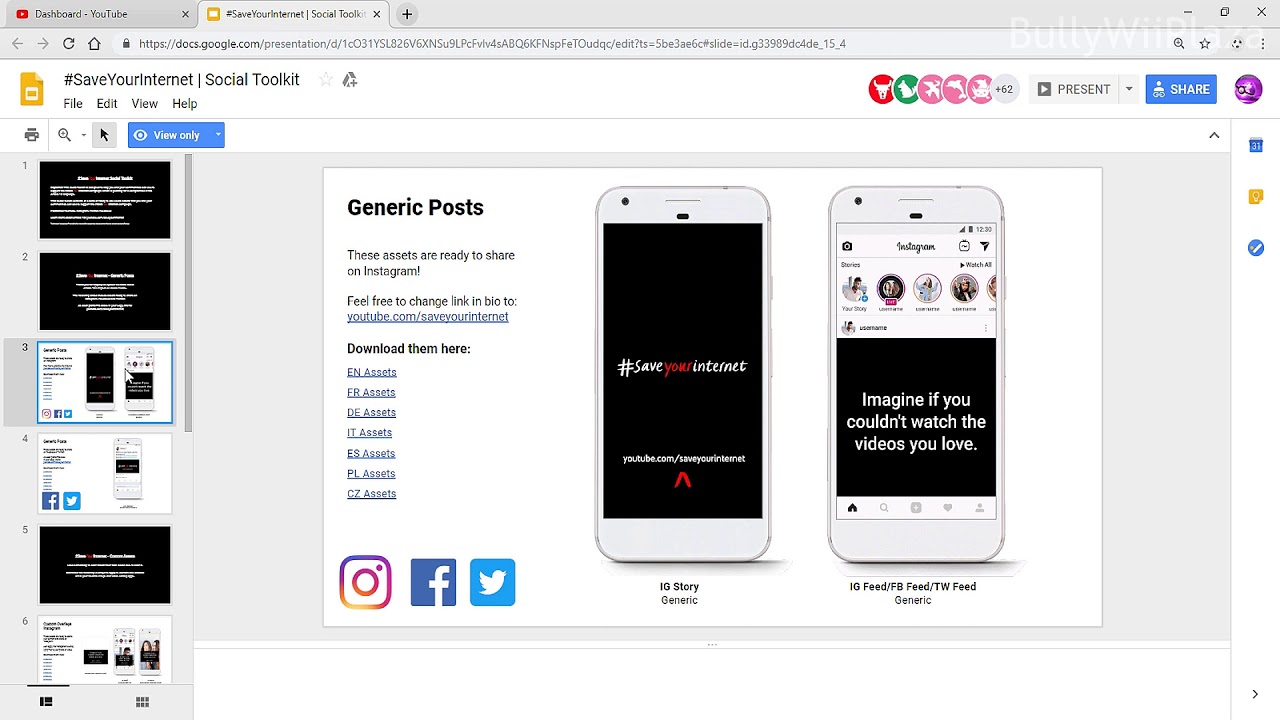Image resolution: width=1280 pixels, height=720 pixels.
Task: Open the zoom tool
Action: click(65, 135)
